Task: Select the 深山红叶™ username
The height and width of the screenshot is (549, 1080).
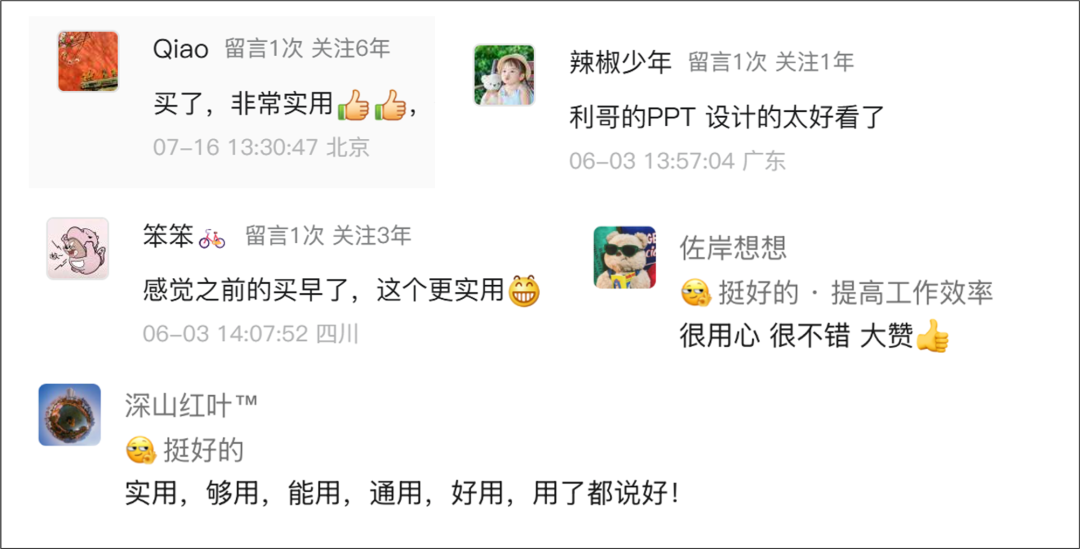Action: coord(191,406)
